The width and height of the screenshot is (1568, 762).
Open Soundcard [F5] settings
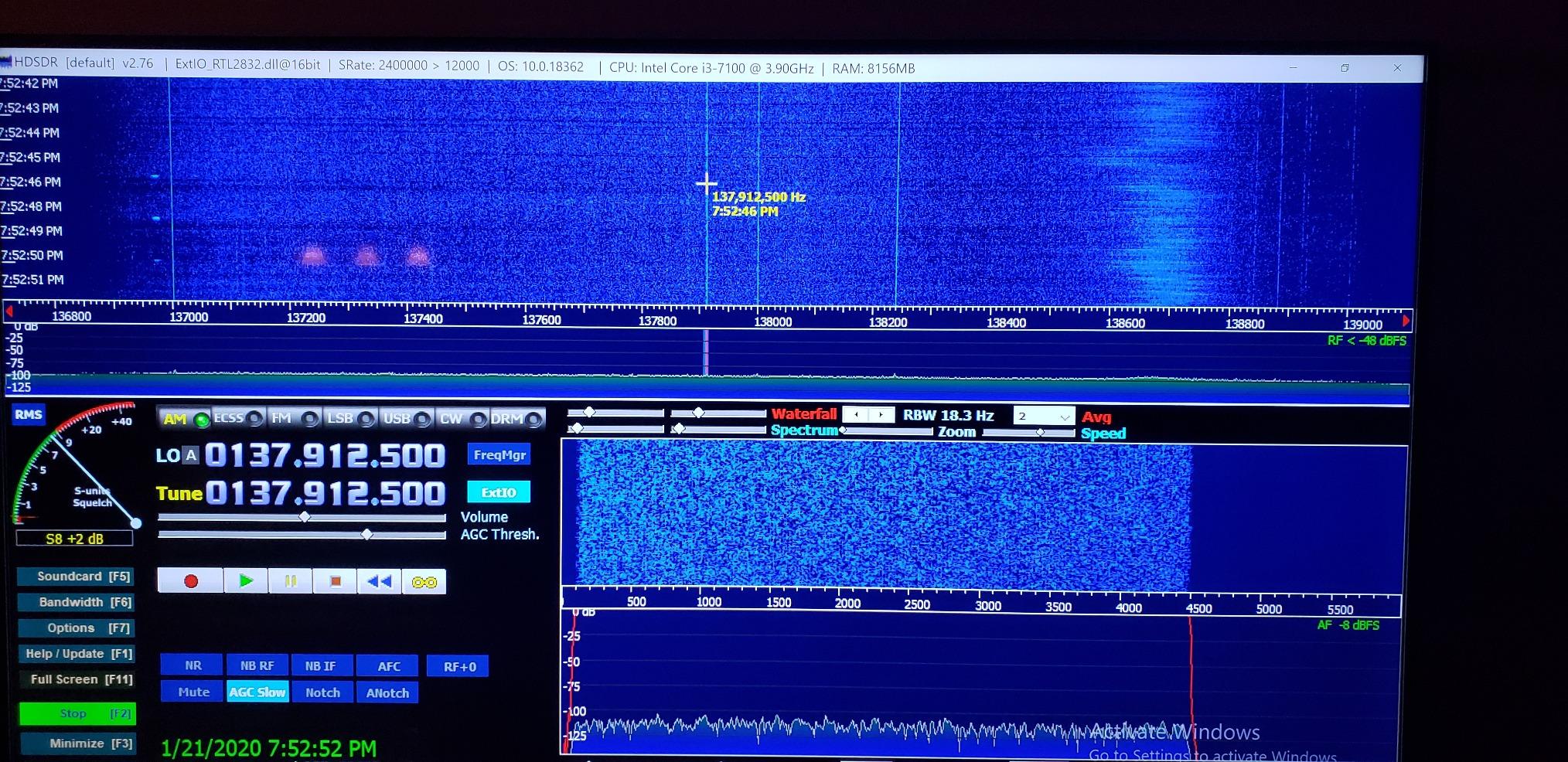tap(76, 577)
